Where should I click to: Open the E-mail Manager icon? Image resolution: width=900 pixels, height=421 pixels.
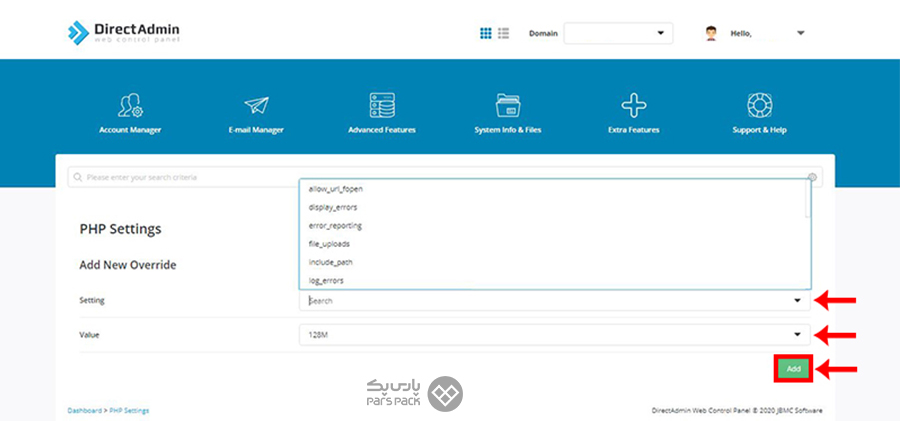coord(256,107)
